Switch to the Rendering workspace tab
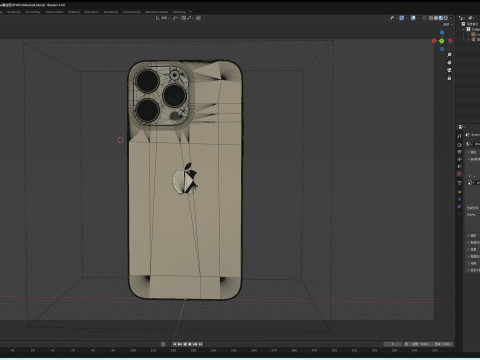480x360 pixels. click(x=111, y=12)
